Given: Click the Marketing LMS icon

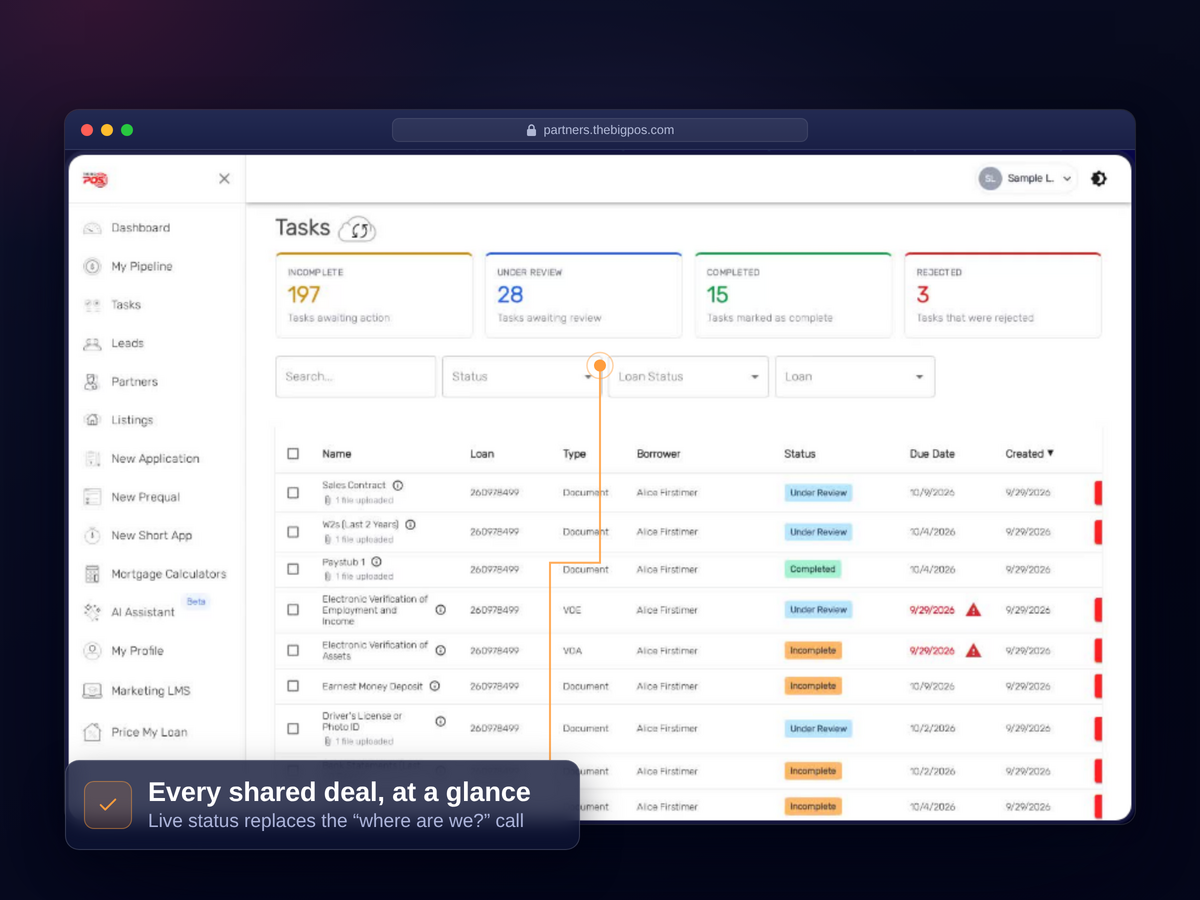Looking at the screenshot, I should (92, 691).
